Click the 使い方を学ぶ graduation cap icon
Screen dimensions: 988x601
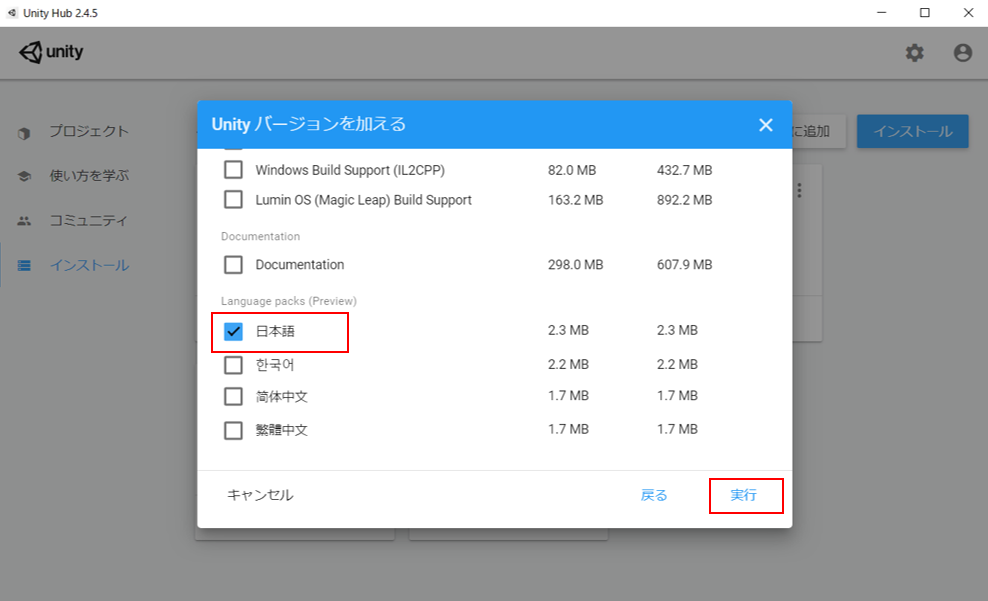click(x=24, y=176)
